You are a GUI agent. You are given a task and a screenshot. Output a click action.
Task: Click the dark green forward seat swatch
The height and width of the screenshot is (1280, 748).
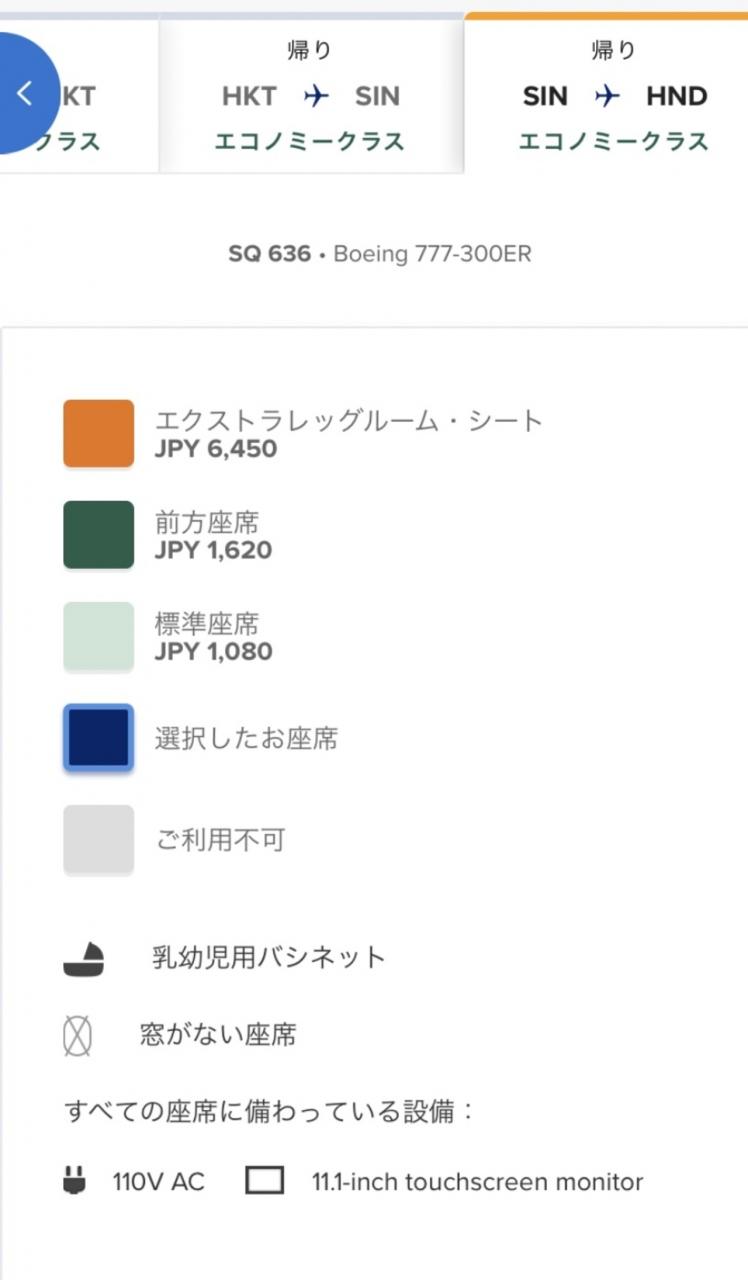(x=98, y=535)
